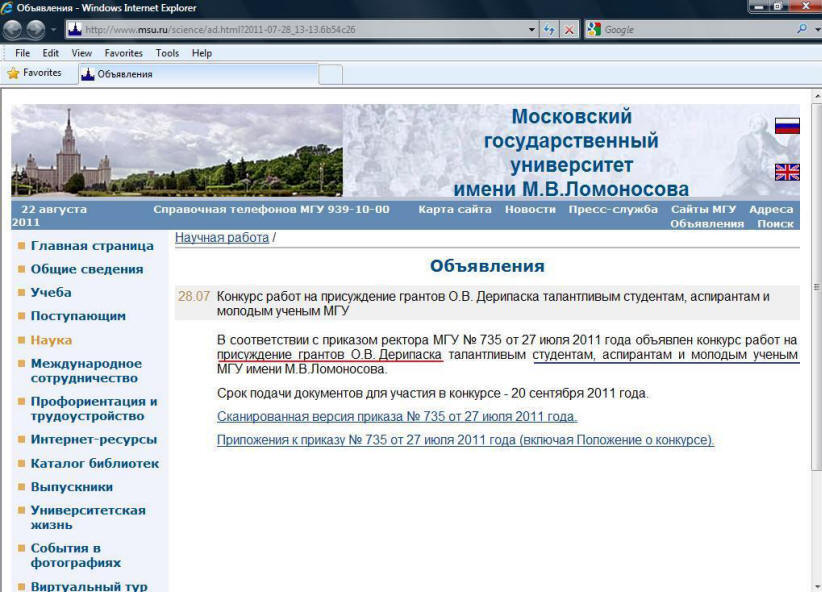Open Университетская жизнь in sidebar
822x592 pixels.
coord(88,518)
